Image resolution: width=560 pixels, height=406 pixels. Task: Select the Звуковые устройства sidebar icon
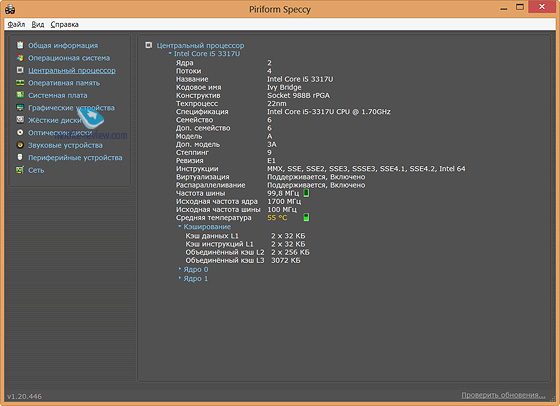20,145
